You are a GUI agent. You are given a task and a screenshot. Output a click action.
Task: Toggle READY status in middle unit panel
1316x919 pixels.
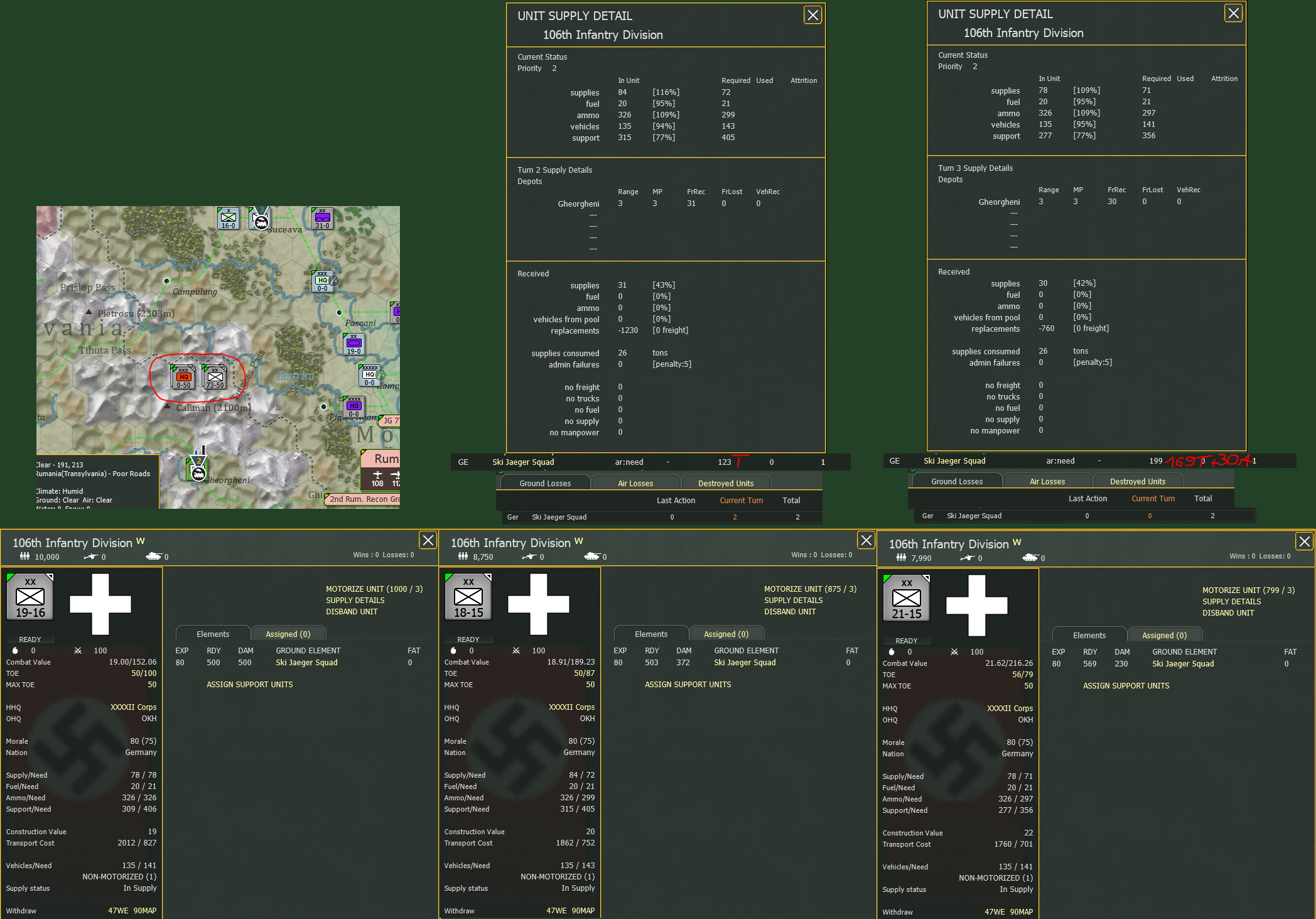(468, 639)
